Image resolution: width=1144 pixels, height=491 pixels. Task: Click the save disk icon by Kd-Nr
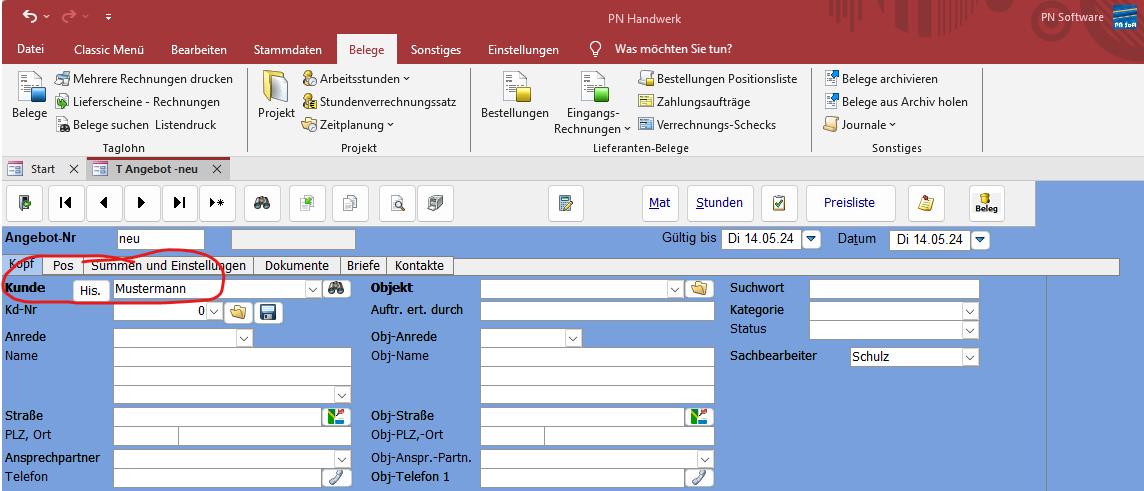tap(268, 312)
